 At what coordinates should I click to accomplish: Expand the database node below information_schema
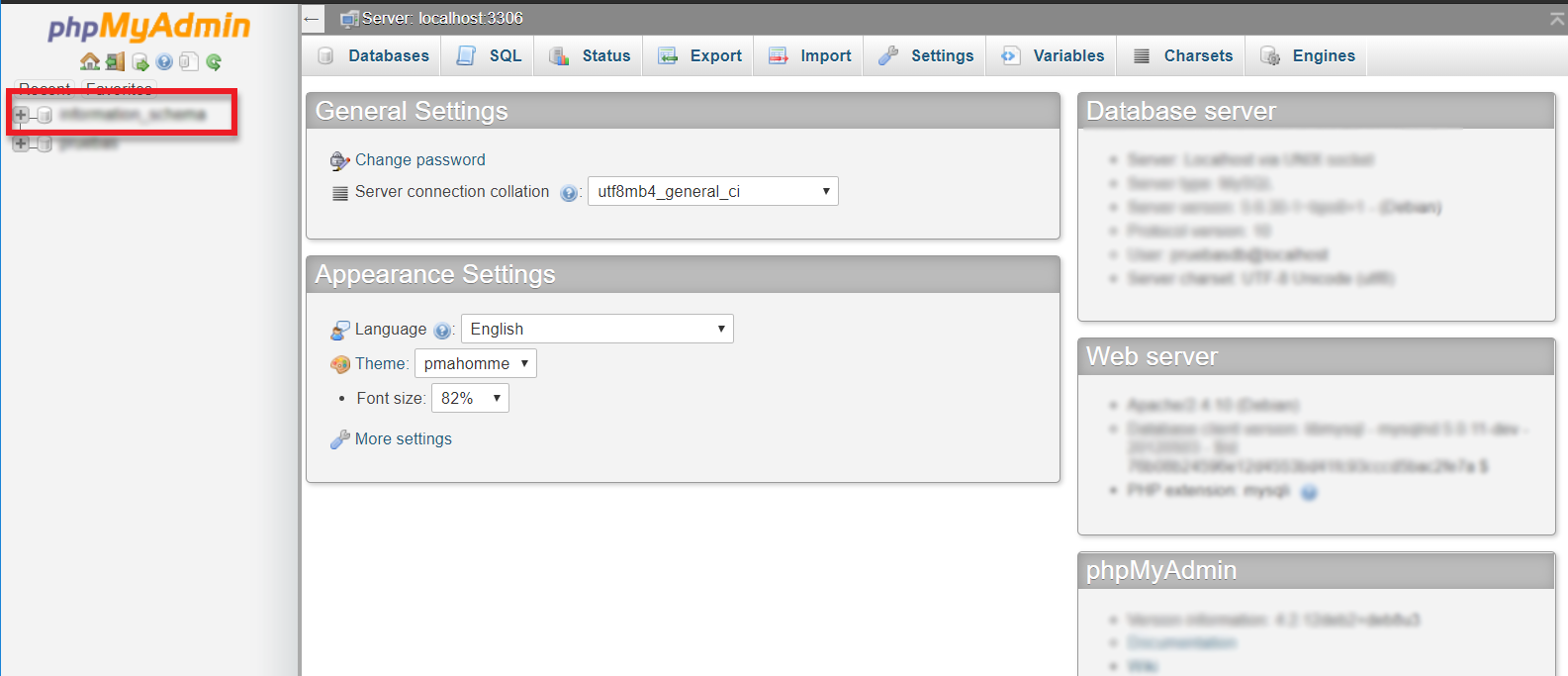coord(21,144)
